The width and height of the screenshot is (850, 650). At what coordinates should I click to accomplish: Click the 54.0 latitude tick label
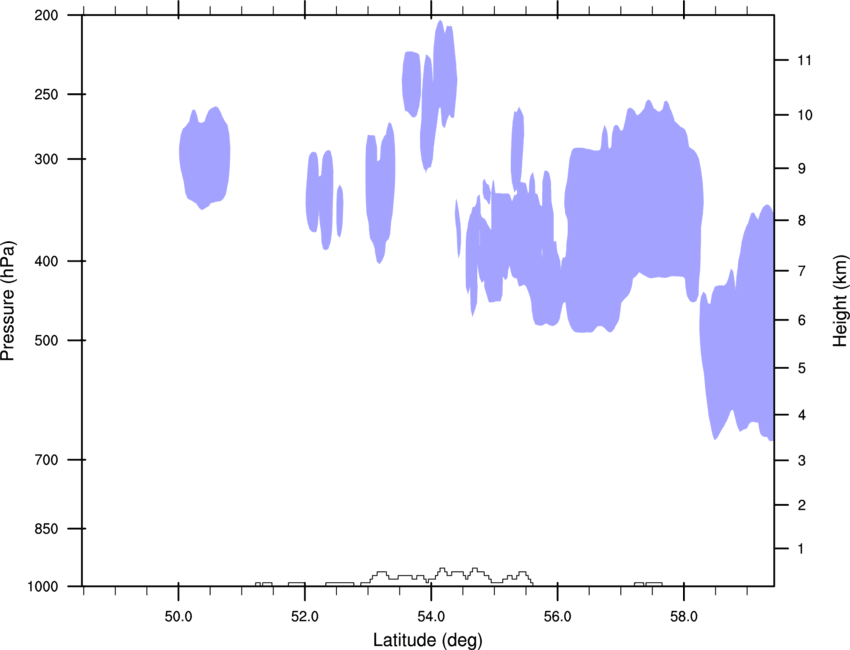431,617
